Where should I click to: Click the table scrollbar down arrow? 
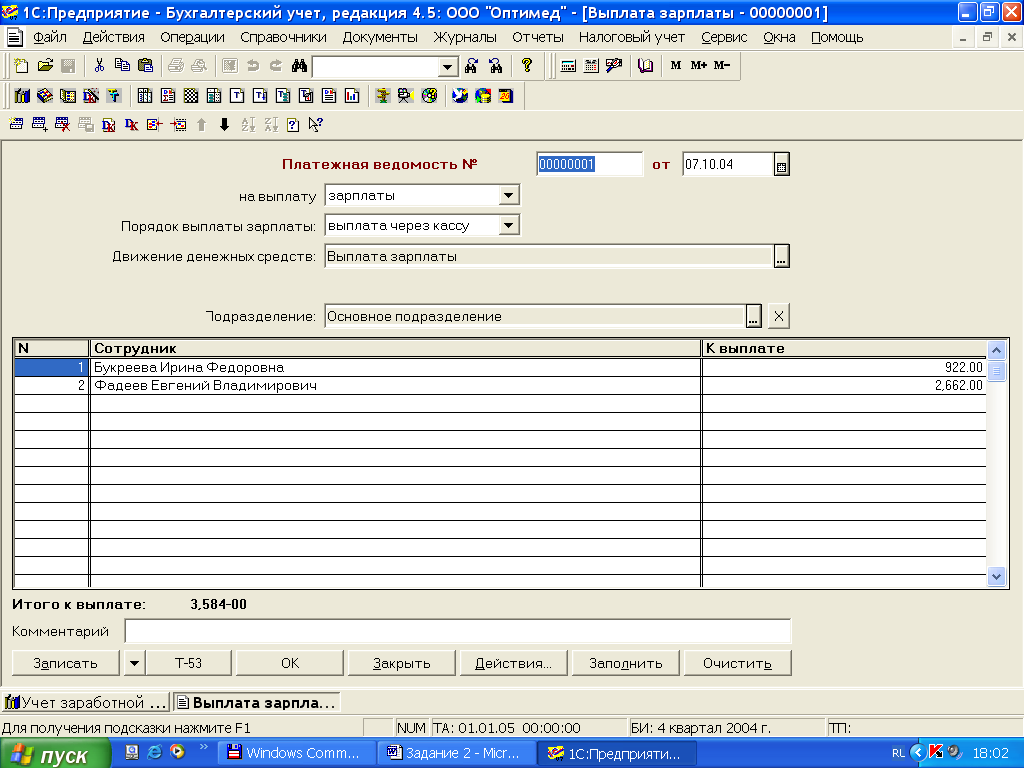pos(996,576)
